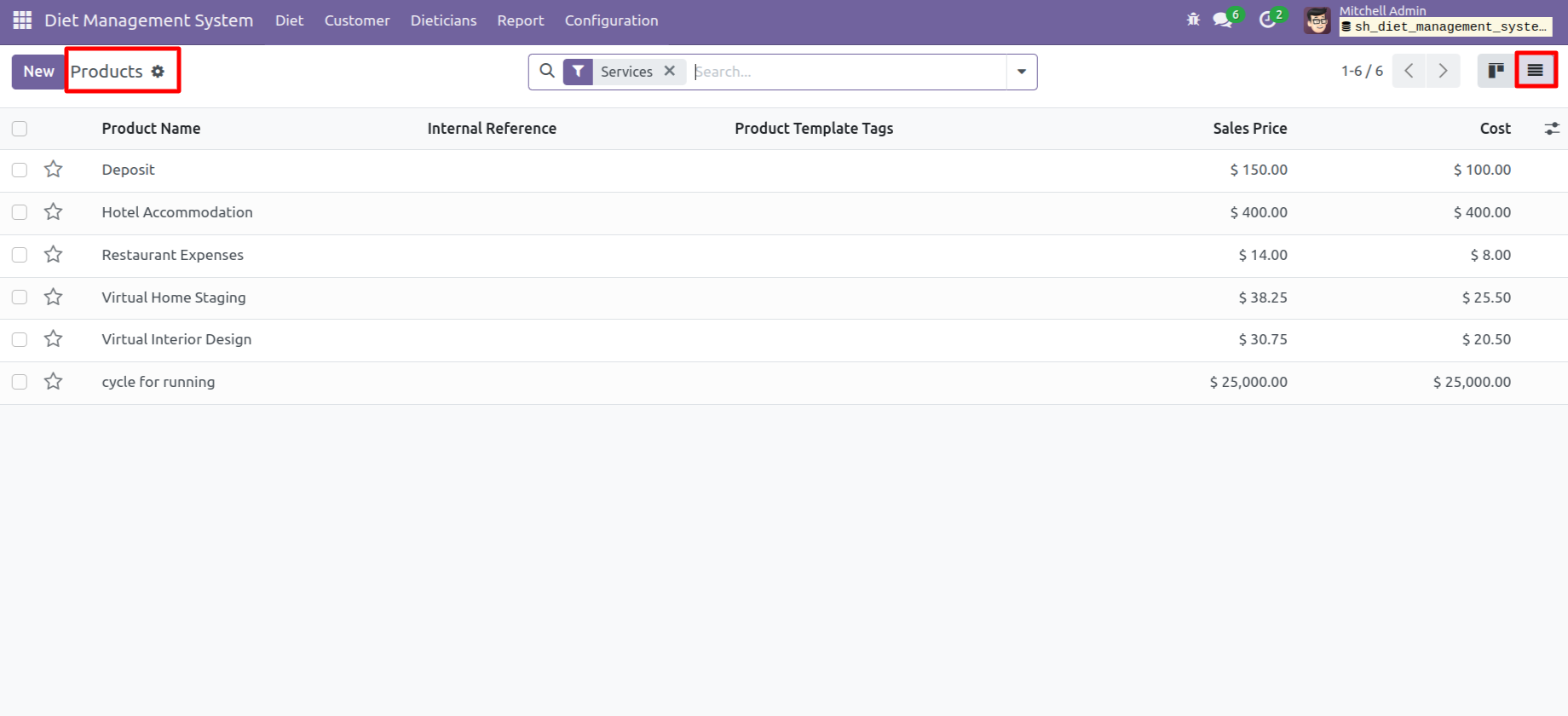The image size is (1568, 716).
Task: Open the apps grid home menu
Action: tap(22, 20)
